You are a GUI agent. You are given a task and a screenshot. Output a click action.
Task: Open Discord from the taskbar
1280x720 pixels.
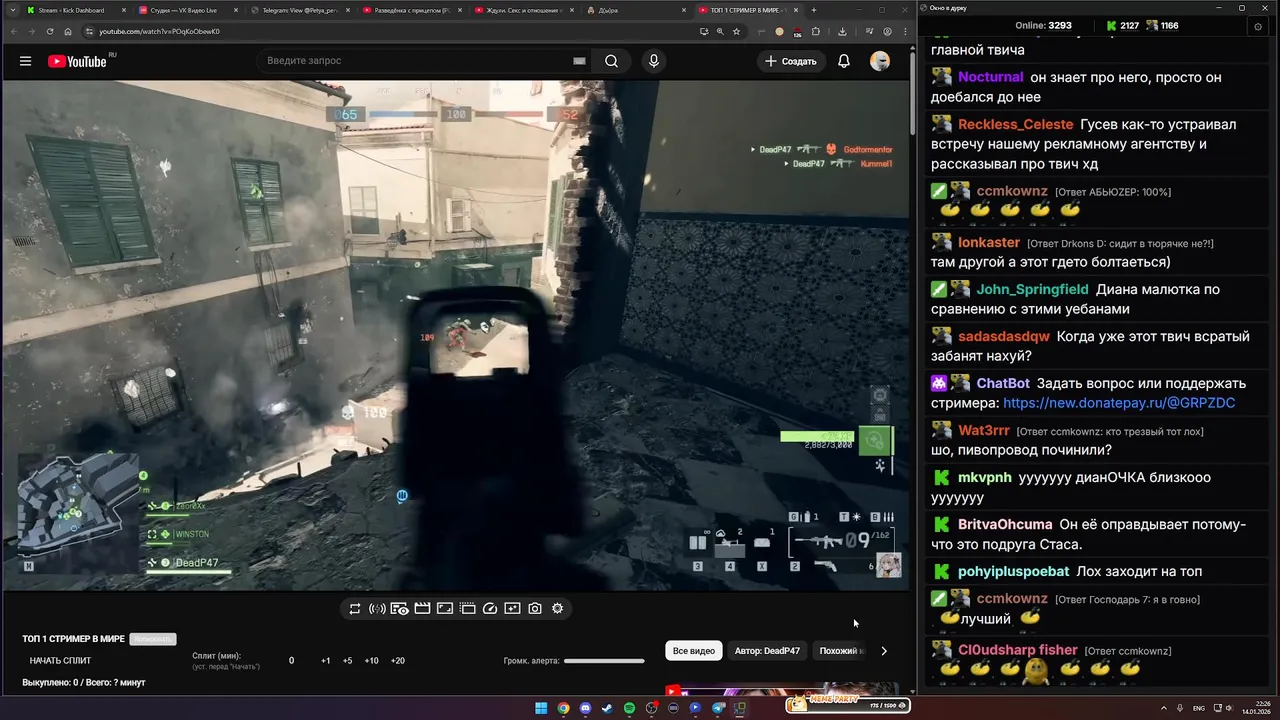pos(585,708)
